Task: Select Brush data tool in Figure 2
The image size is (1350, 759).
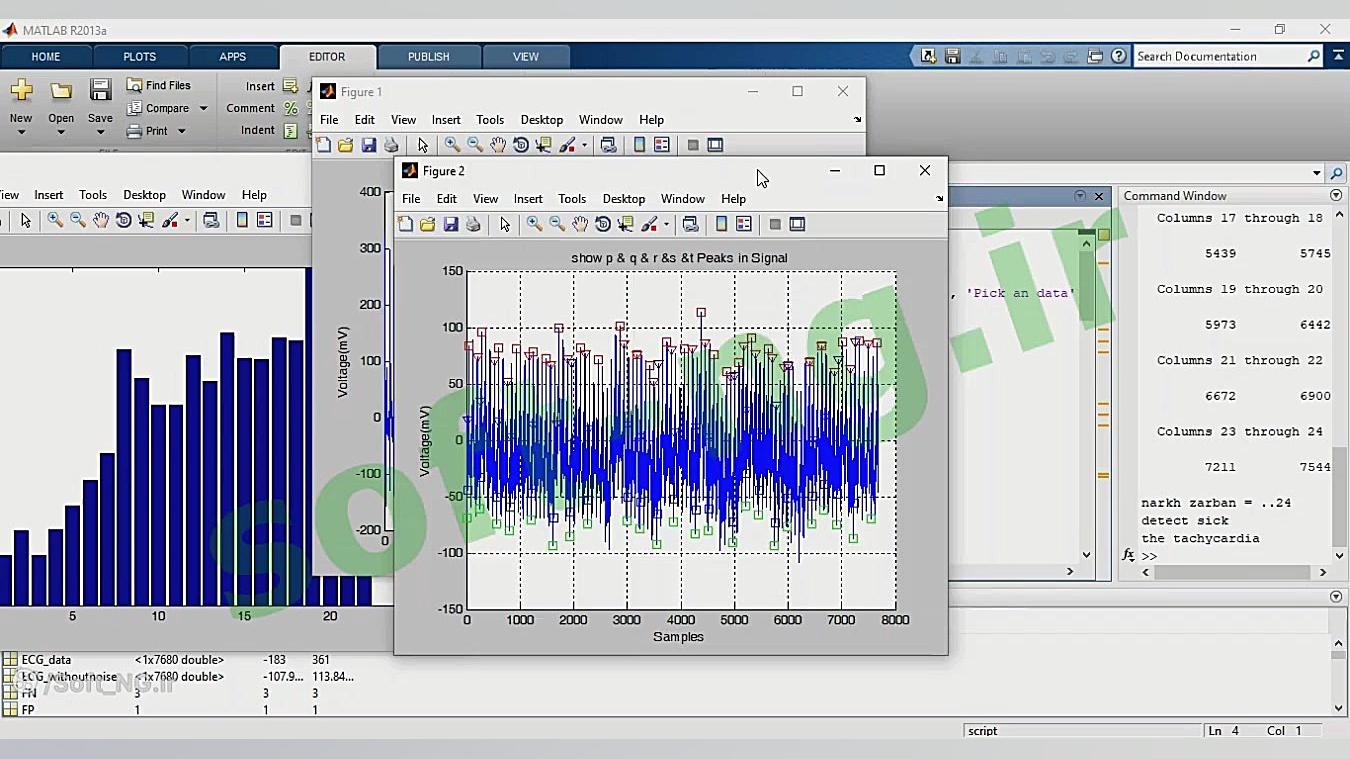Action: tap(650, 224)
